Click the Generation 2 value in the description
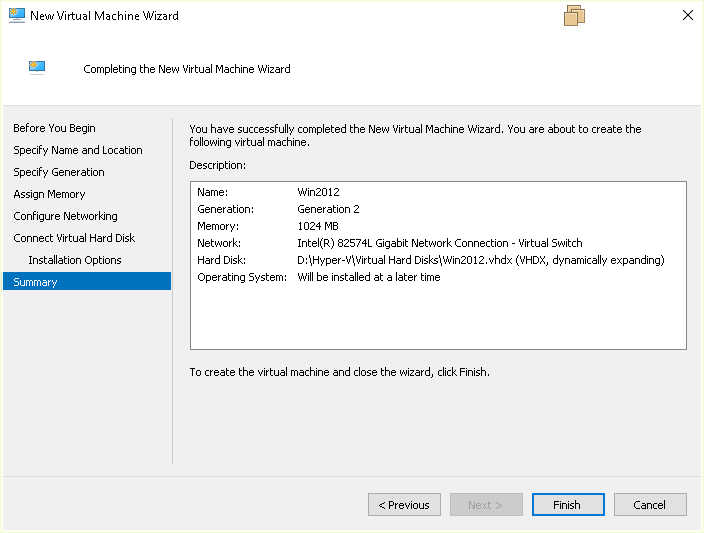The width and height of the screenshot is (704, 533). [328, 209]
